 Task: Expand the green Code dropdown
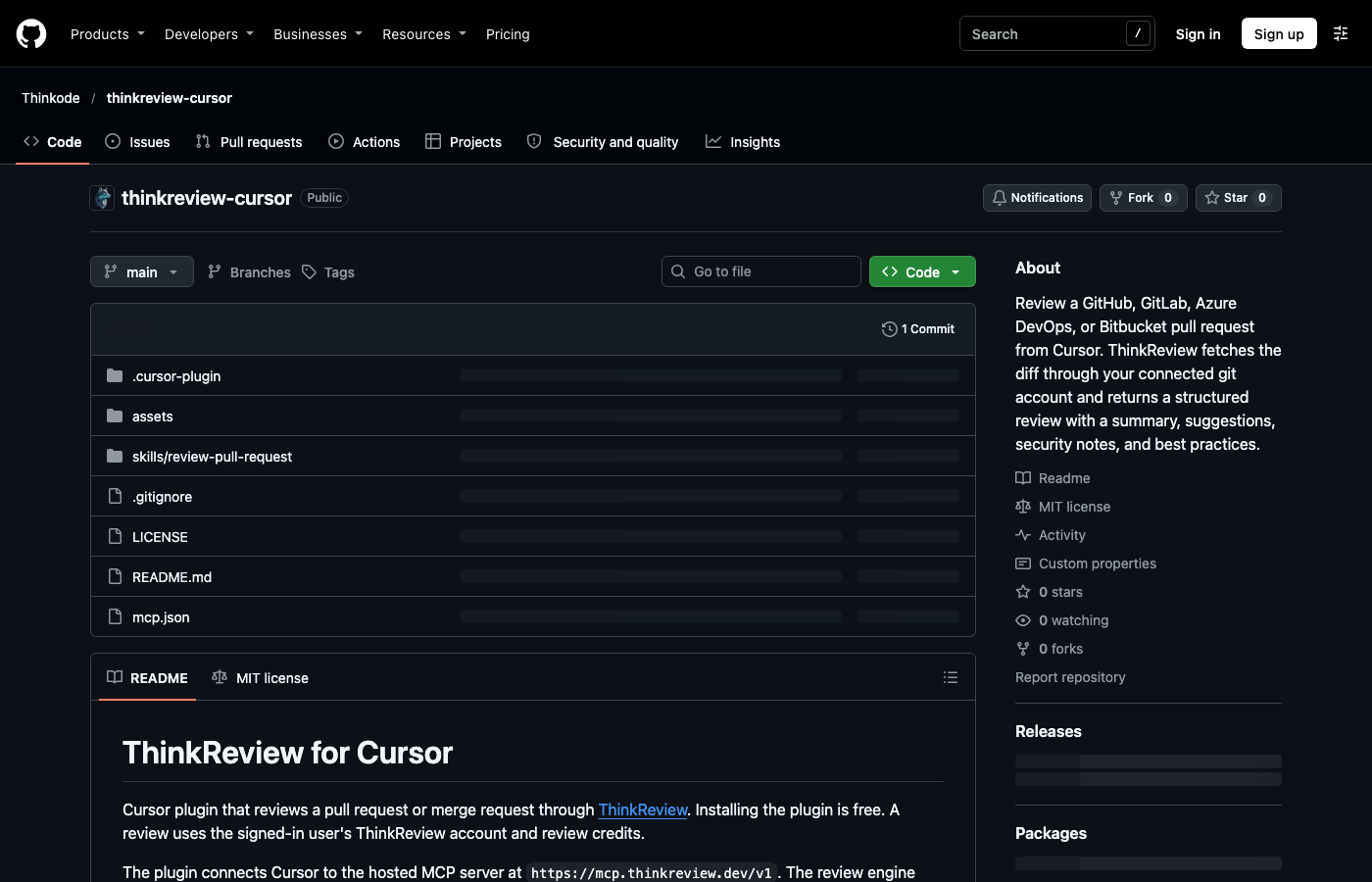coord(922,271)
